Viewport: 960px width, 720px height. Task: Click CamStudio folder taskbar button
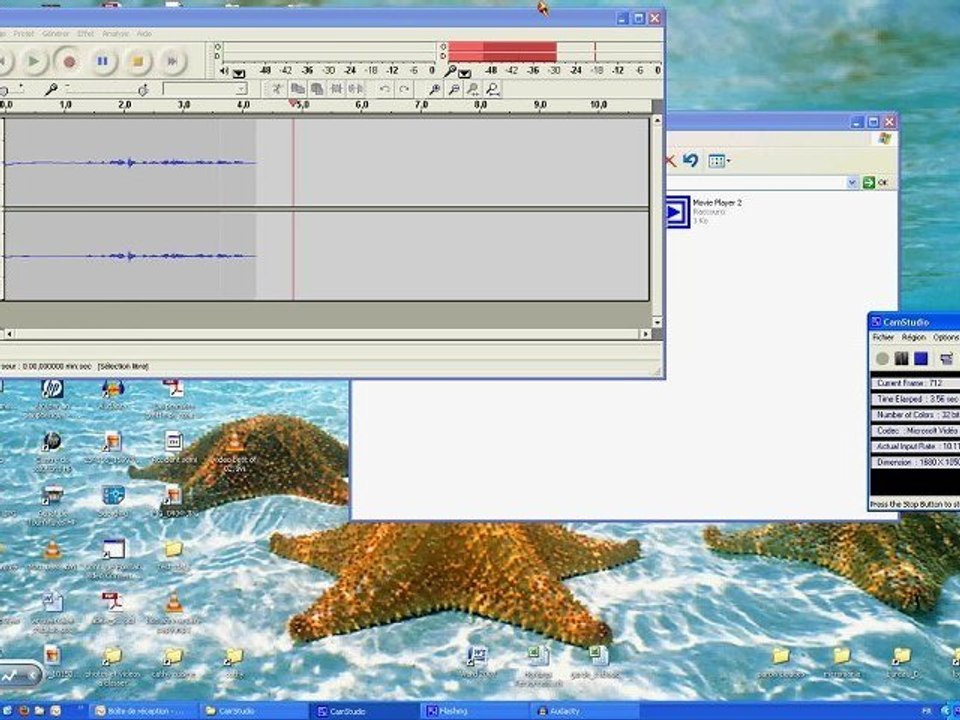(x=252, y=711)
